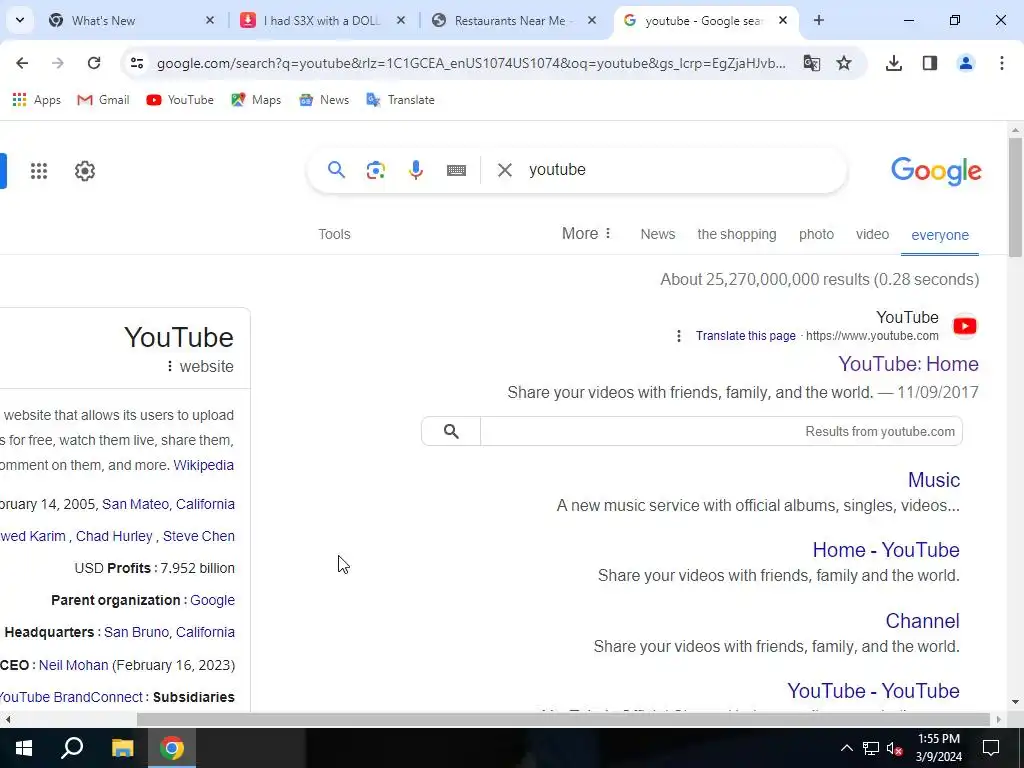This screenshot has height=768, width=1024.
Task: Open the Chrome profile menu
Action: (966, 63)
